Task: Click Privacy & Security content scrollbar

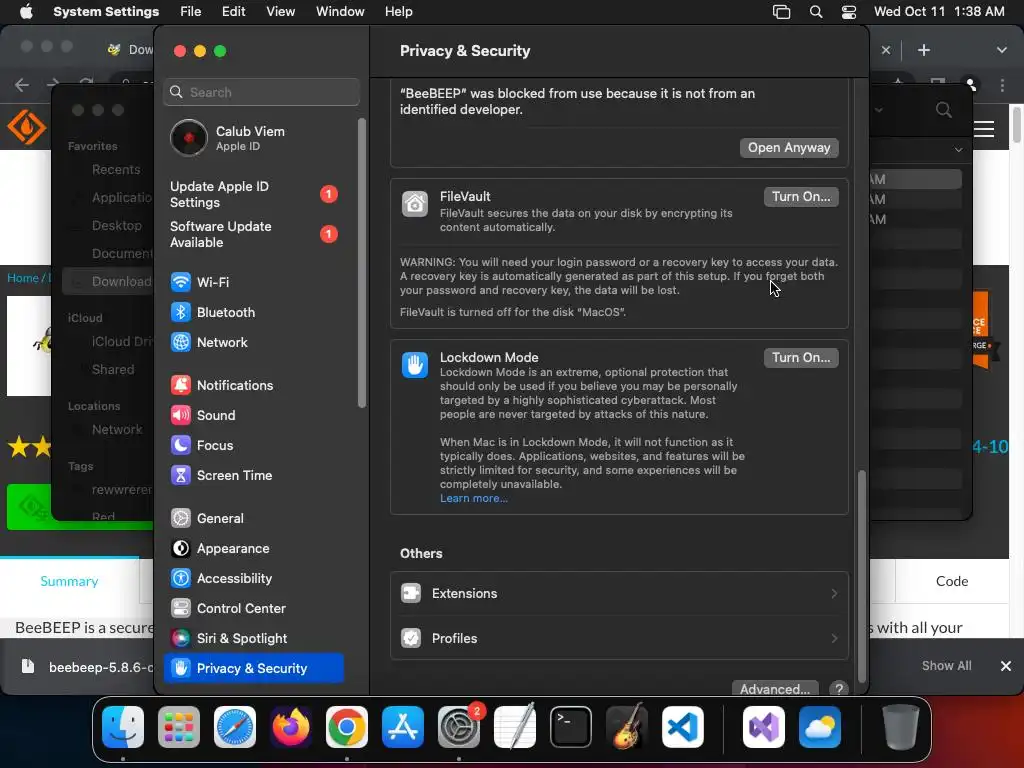Action: coord(862,576)
